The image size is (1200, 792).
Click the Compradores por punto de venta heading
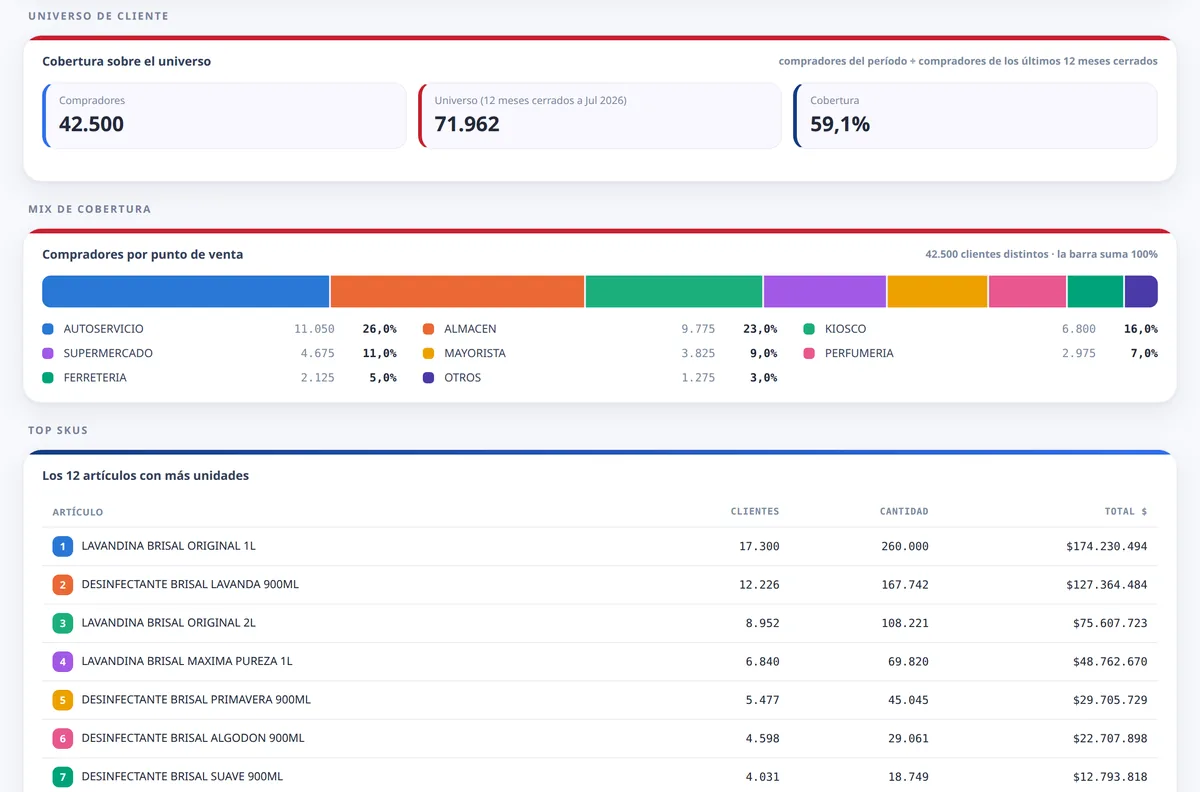[x=142, y=255]
